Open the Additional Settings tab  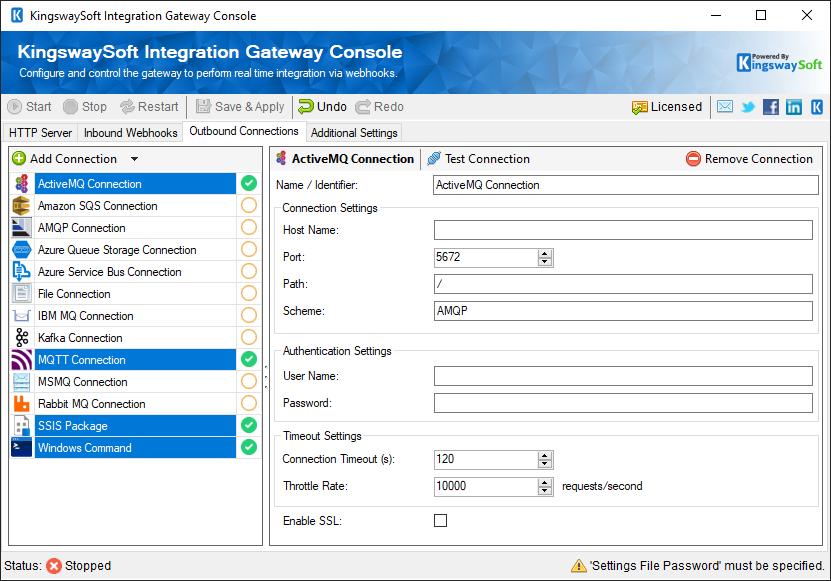[354, 132]
